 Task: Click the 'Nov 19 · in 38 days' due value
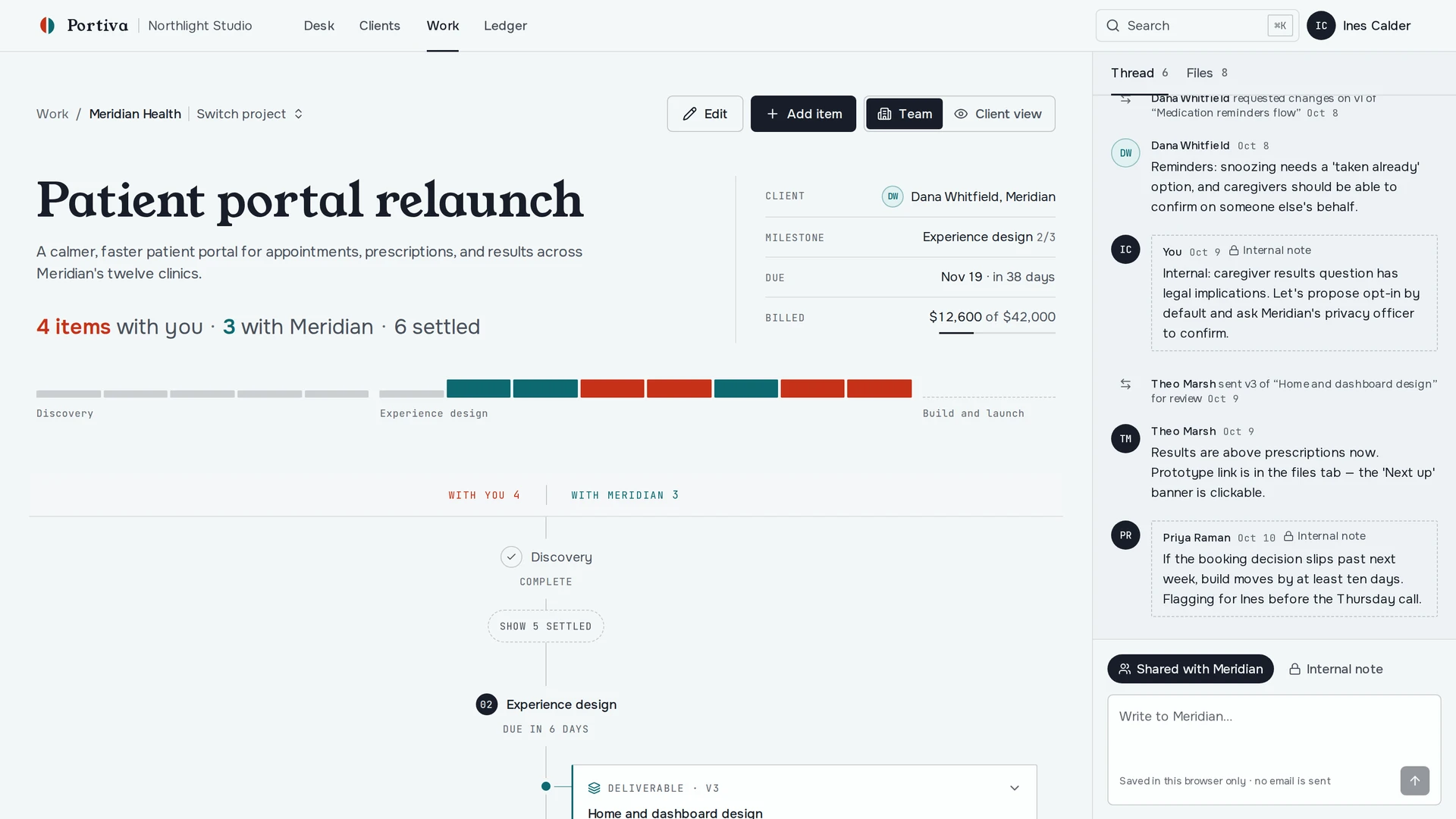click(x=998, y=278)
